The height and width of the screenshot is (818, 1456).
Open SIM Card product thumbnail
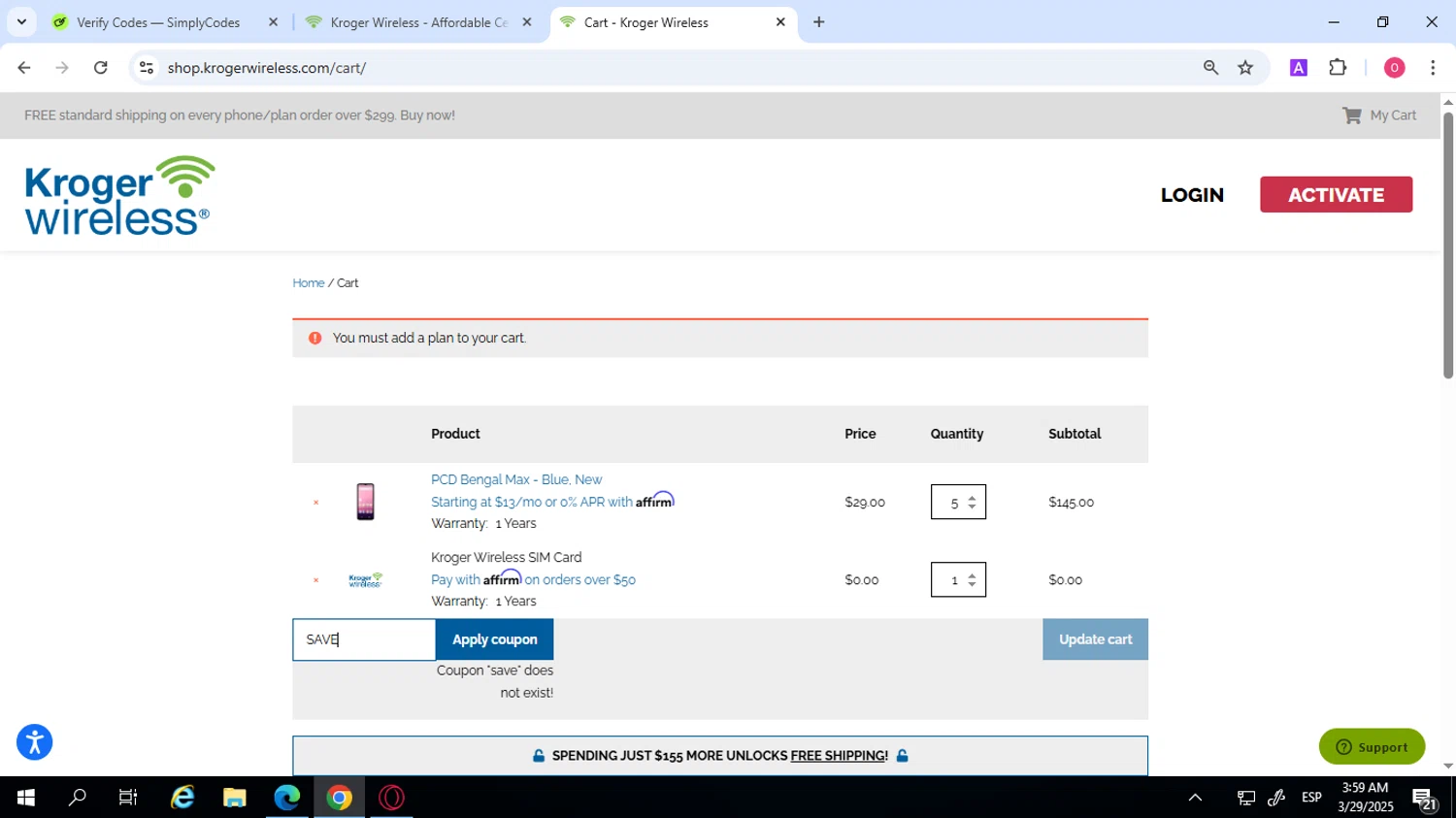[x=365, y=580]
